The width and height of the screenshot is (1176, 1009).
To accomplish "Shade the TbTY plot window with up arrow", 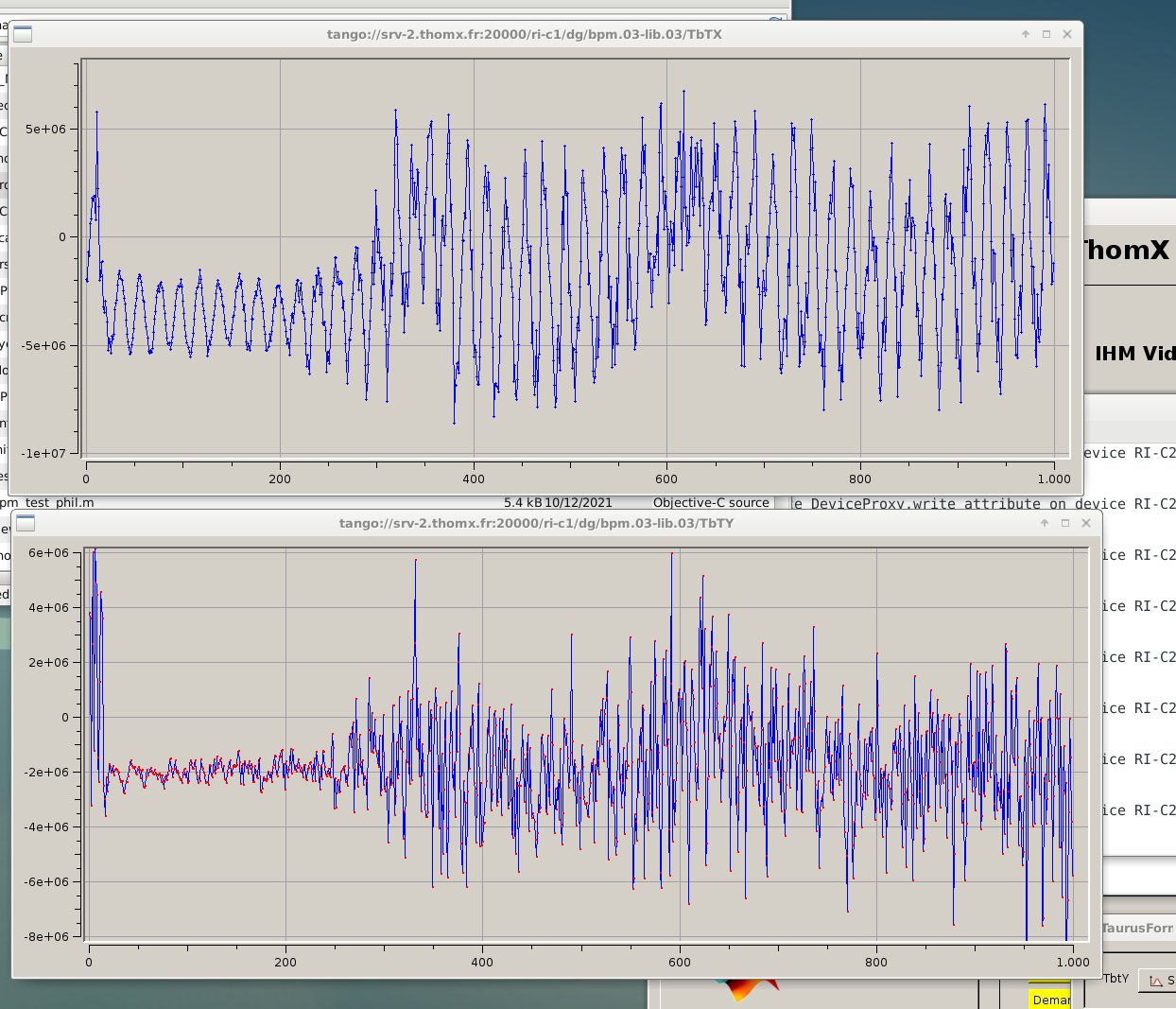I will (x=1045, y=523).
